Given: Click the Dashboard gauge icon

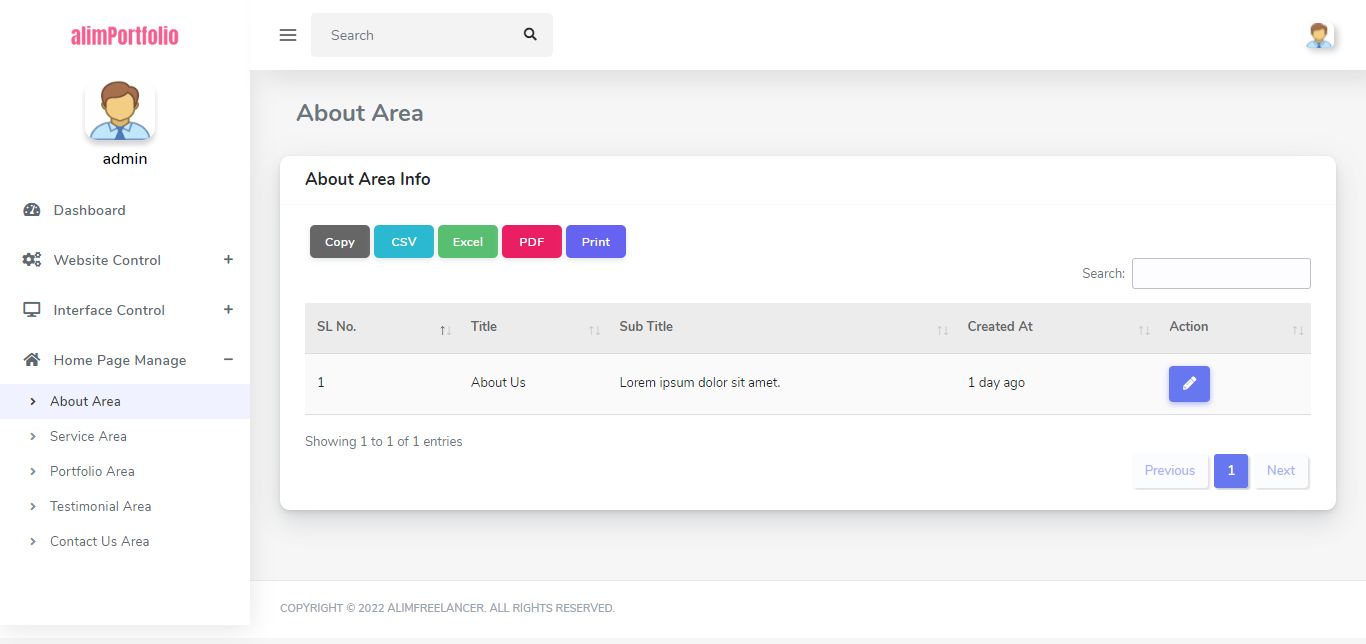Looking at the screenshot, I should 31,210.
